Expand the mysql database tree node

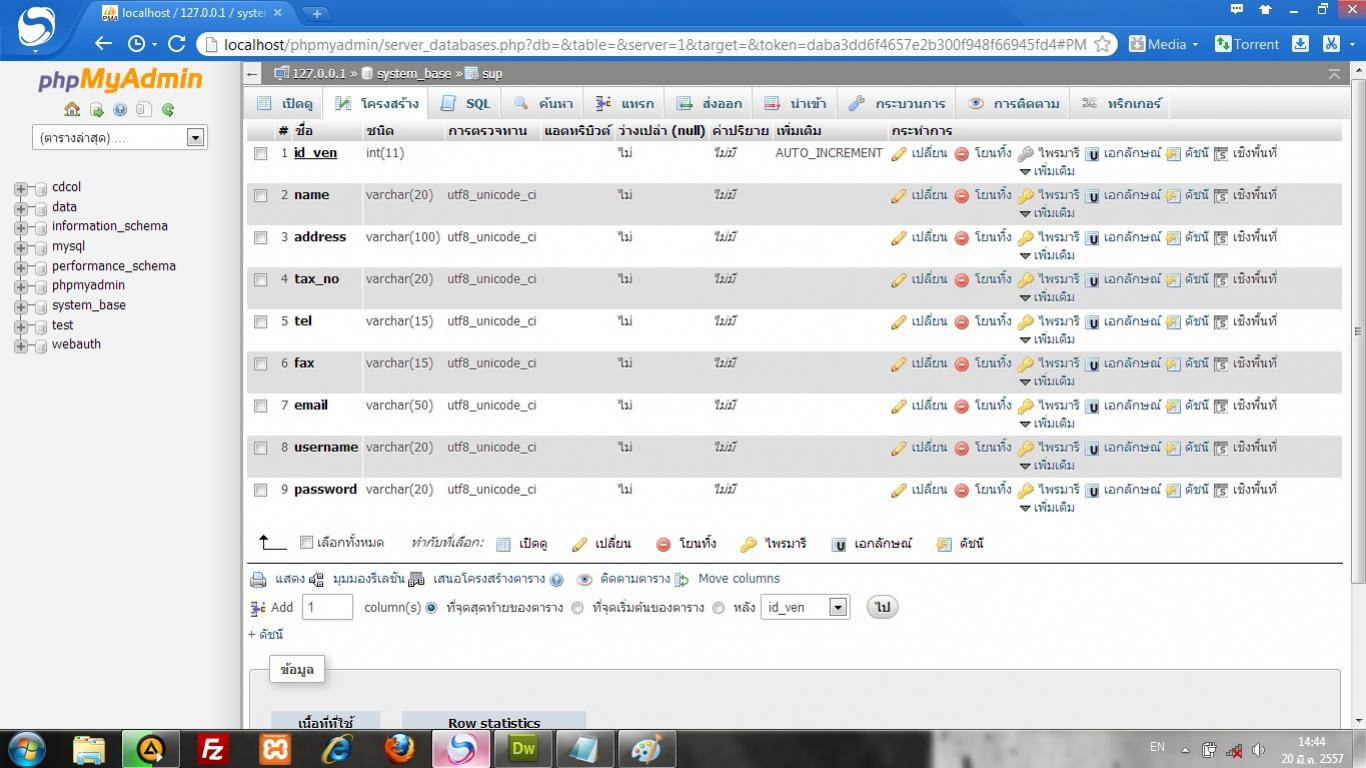[20, 247]
